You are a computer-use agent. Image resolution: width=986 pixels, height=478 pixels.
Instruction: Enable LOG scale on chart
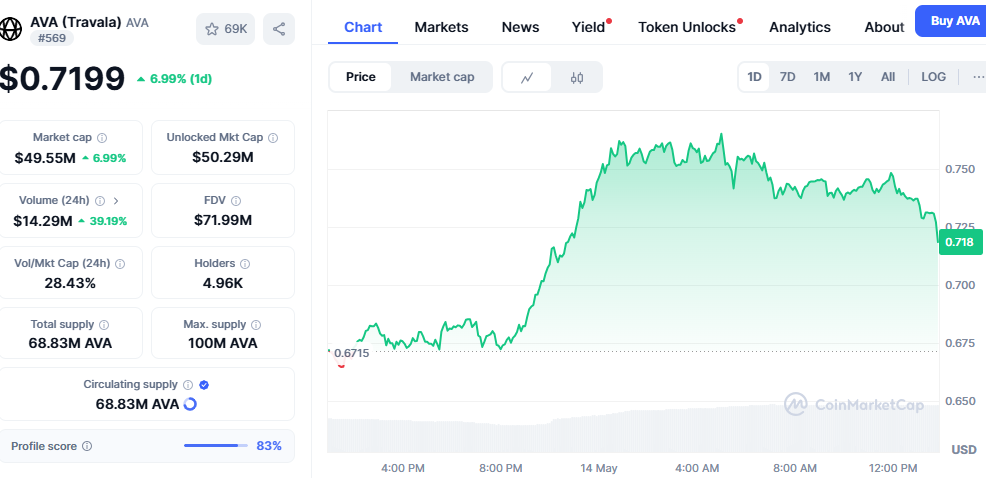pos(933,77)
